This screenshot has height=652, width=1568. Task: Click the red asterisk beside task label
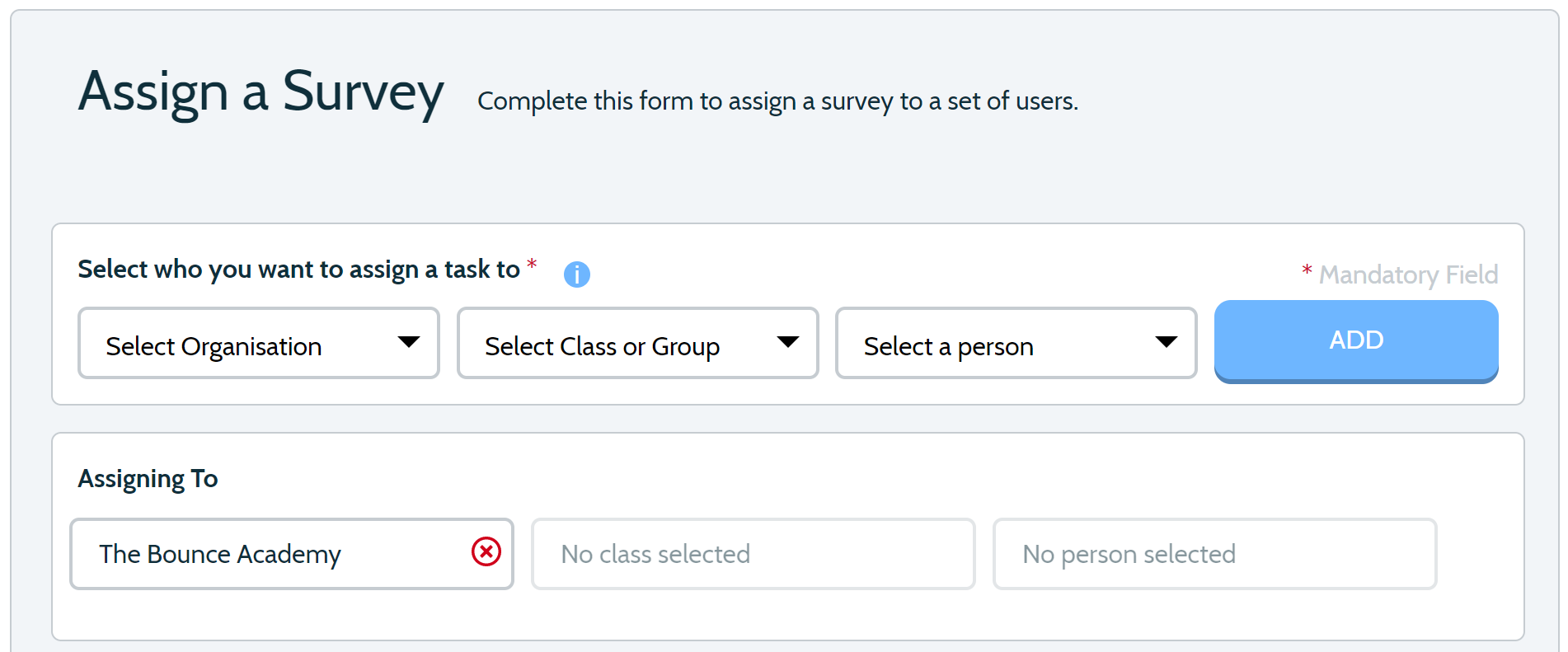(532, 265)
